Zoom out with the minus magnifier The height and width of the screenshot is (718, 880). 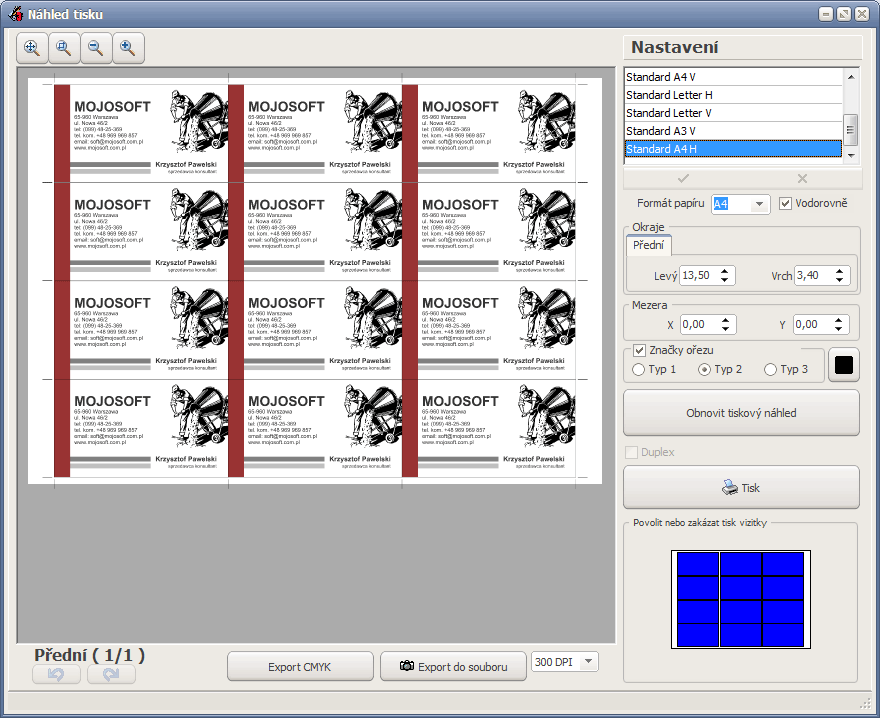(x=96, y=48)
